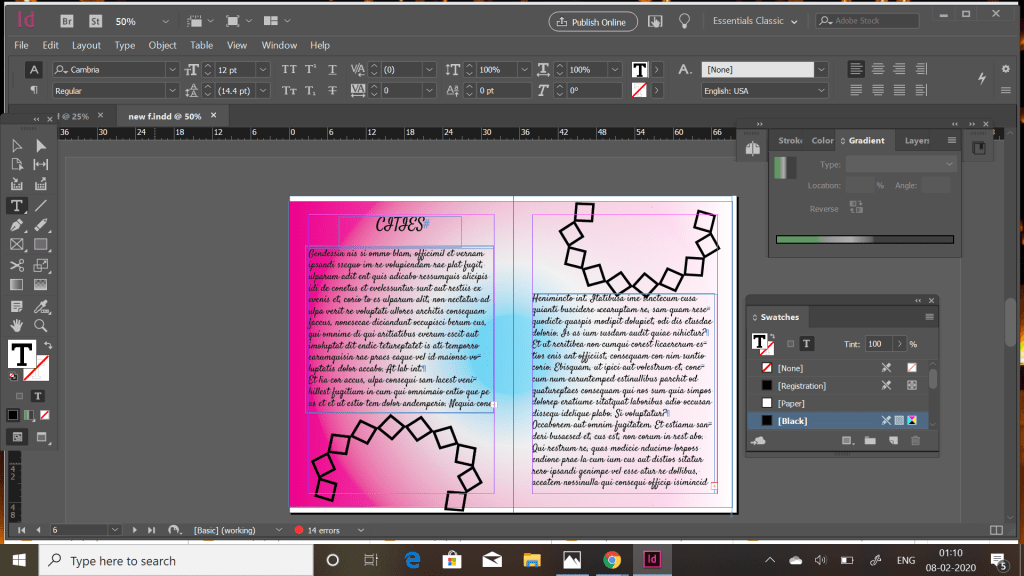The image size is (1024, 576).
Task: Select the Scissors tool
Action: tap(17, 265)
